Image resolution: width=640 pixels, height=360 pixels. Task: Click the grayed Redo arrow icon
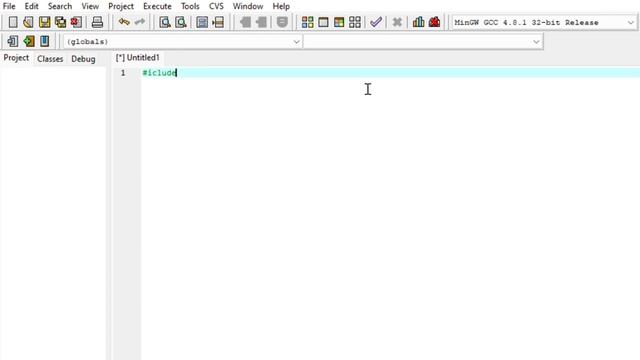pos(140,22)
